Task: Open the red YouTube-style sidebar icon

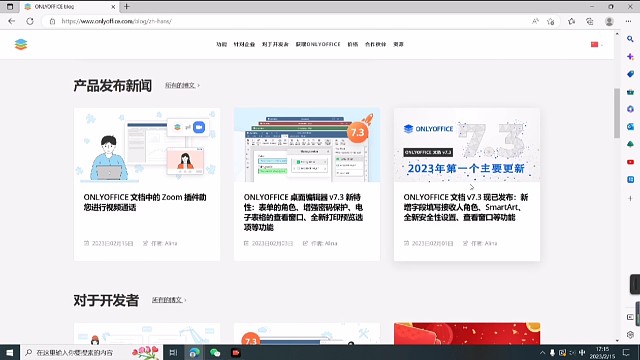Action: pyautogui.click(x=630, y=162)
